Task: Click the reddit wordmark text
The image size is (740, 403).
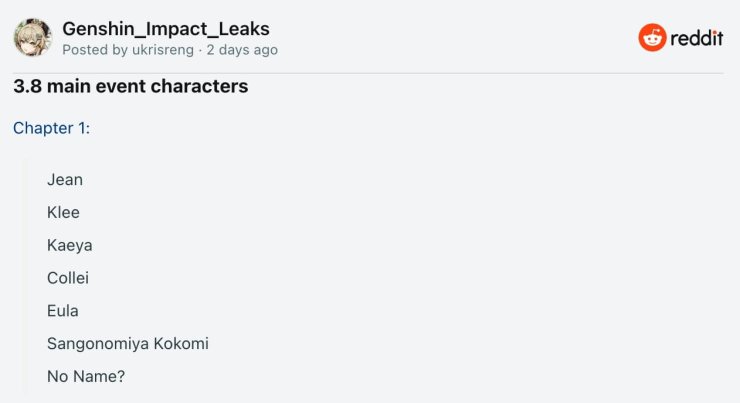Action: click(697, 38)
